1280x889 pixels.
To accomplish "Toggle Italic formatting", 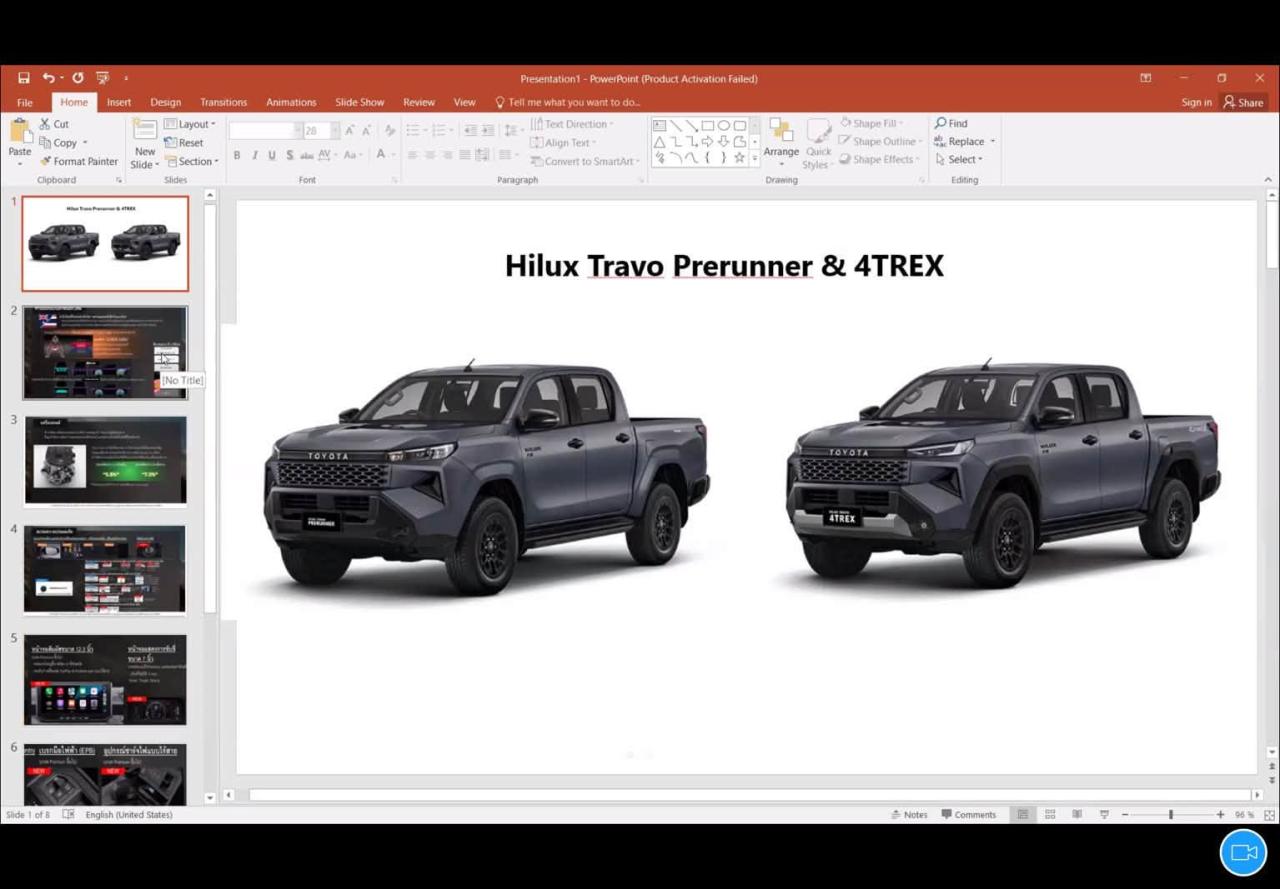I will 255,155.
